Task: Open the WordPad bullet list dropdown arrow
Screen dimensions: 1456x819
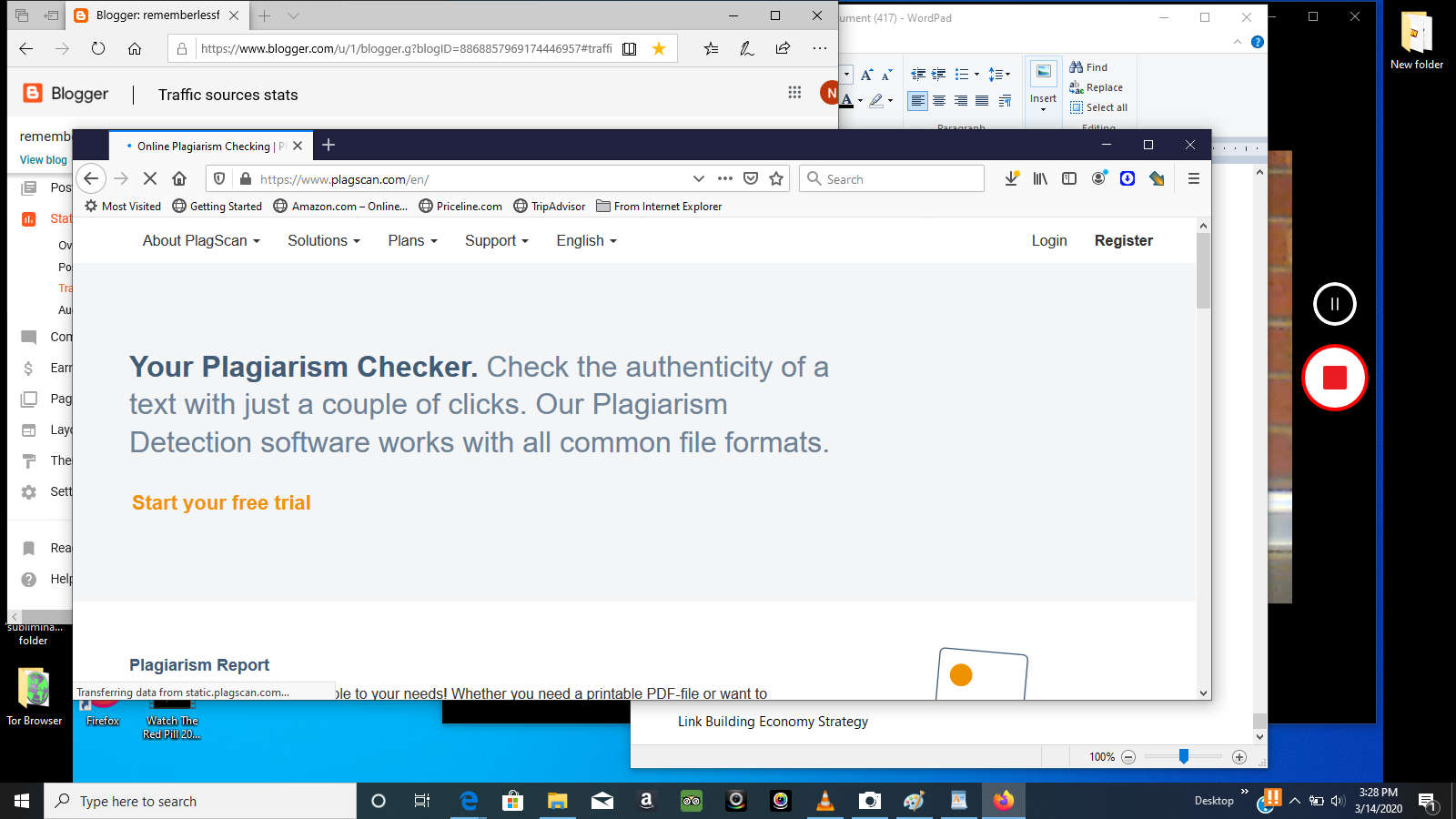Action: click(977, 75)
